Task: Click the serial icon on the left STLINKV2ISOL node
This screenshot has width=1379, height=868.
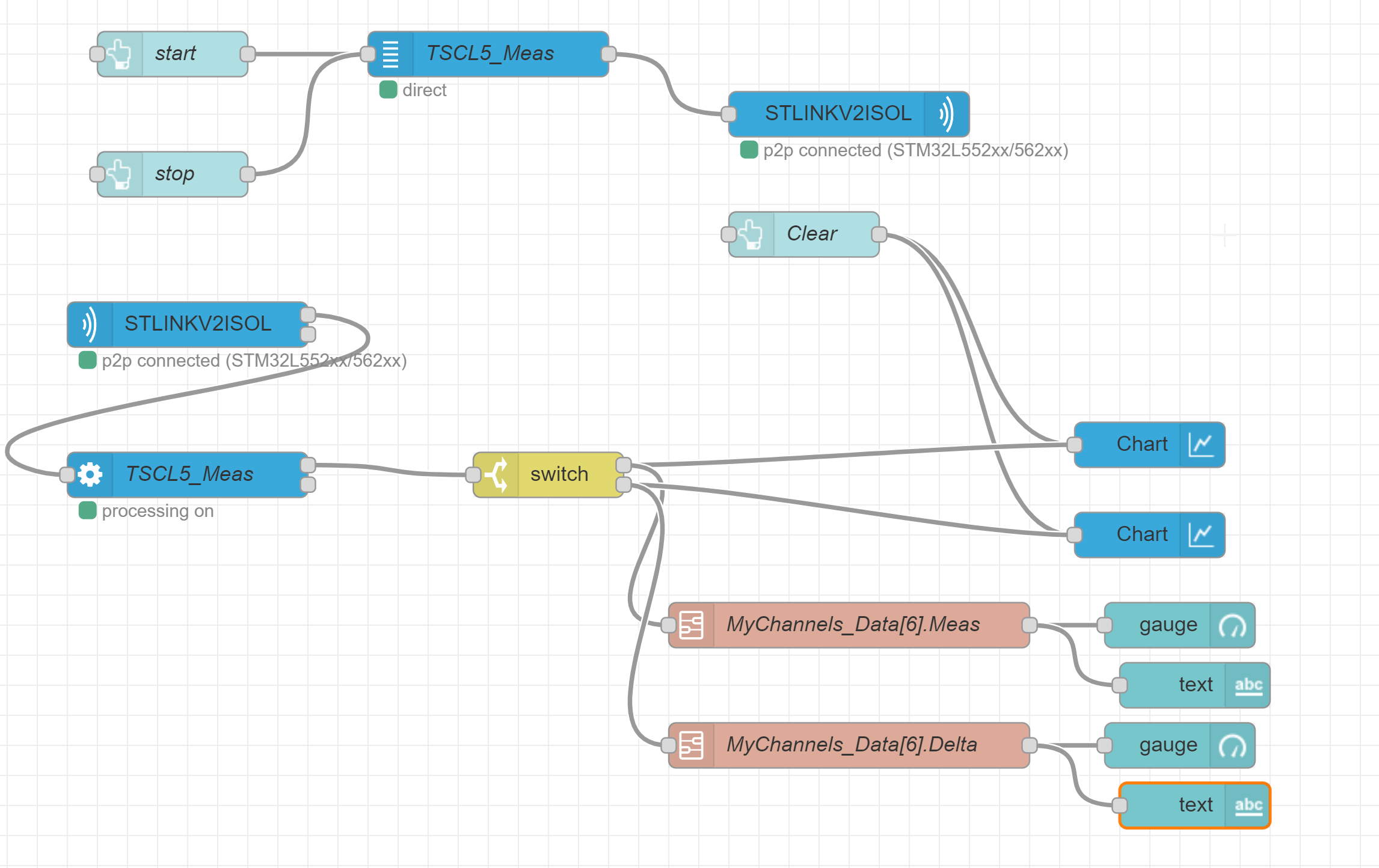Action: 89,324
